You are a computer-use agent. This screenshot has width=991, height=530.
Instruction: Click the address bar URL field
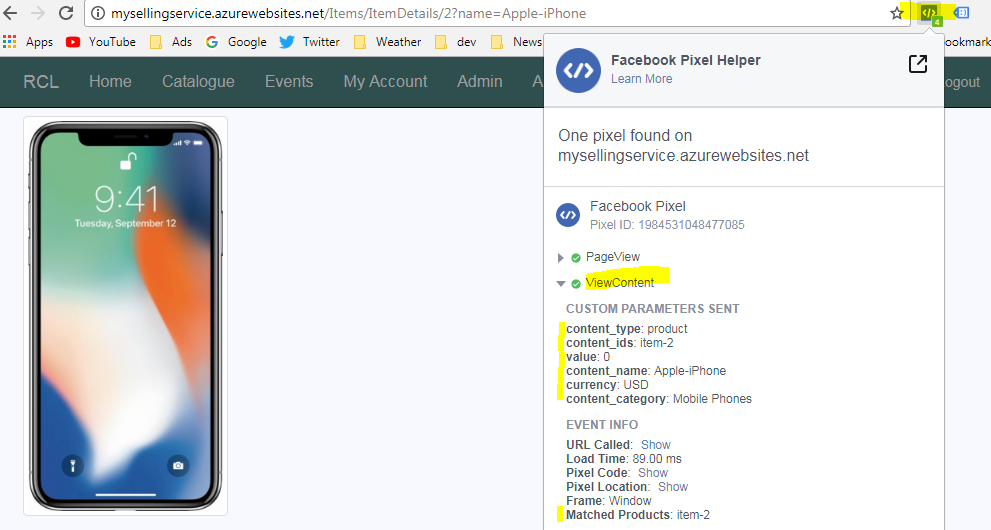point(496,13)
